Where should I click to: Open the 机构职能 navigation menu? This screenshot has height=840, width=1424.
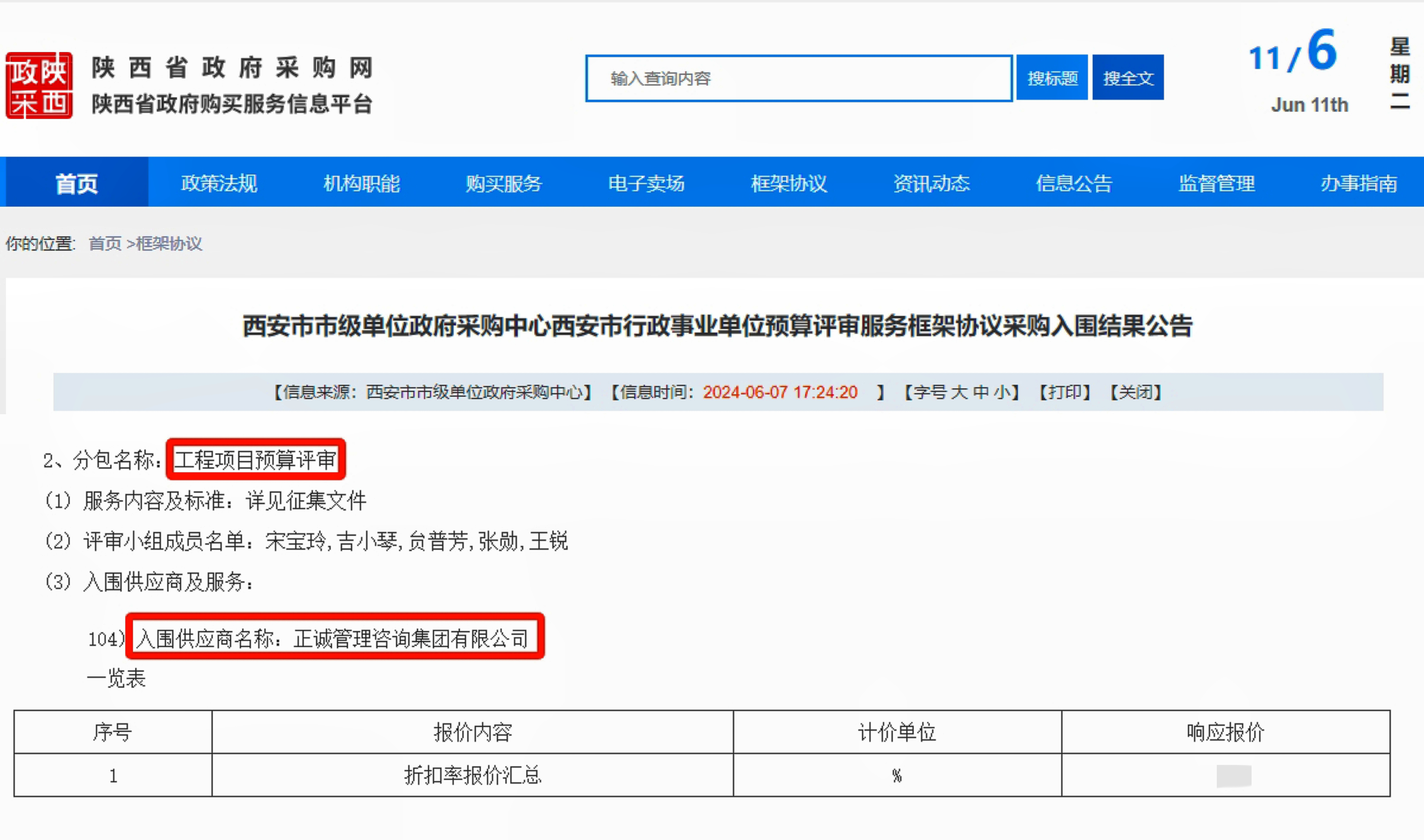362,182
